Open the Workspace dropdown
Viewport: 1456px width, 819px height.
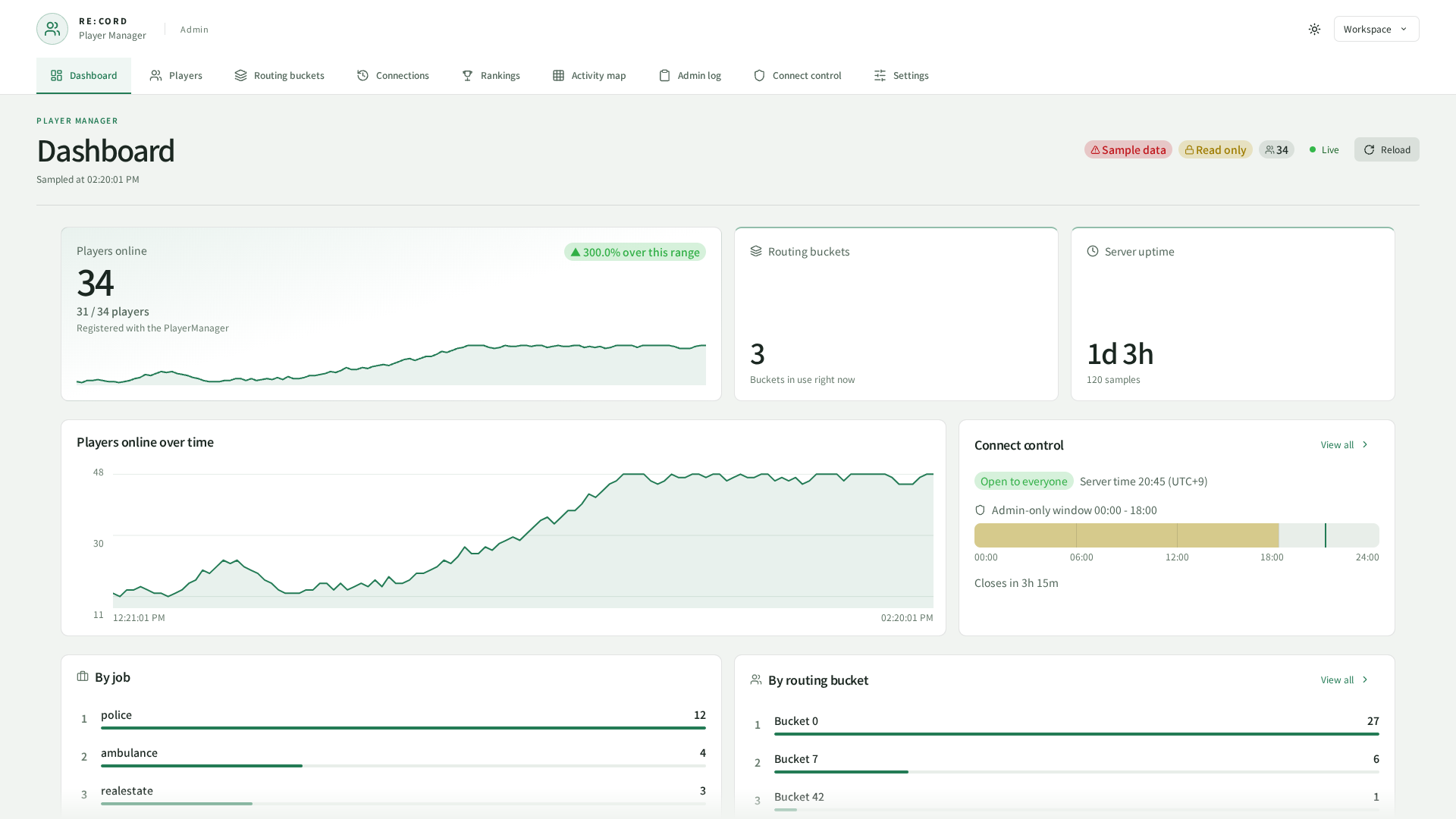(1376, 29)
